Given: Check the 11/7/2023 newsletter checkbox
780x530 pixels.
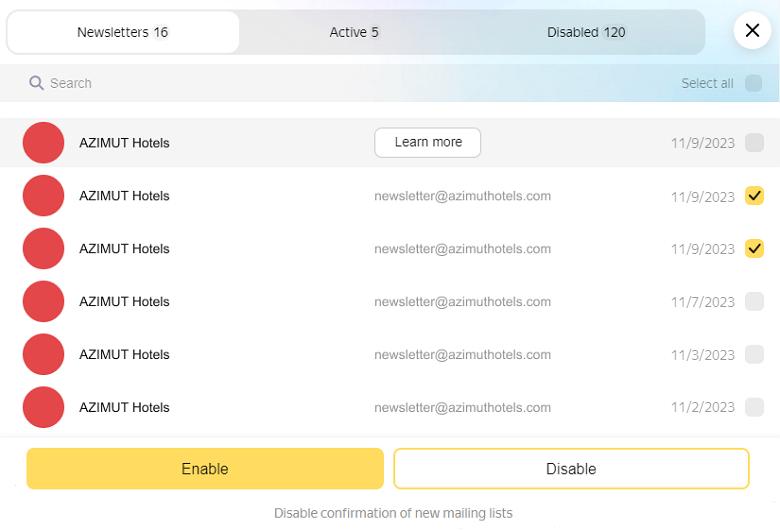Looking at the screenshot, I should (x=754, y=302).
